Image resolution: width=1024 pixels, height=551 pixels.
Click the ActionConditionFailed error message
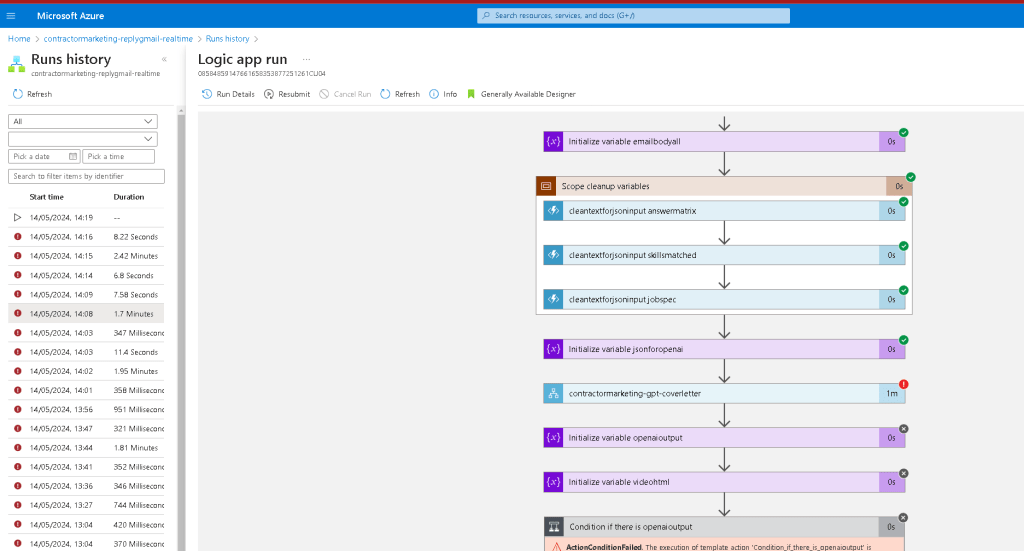[724, 544]
